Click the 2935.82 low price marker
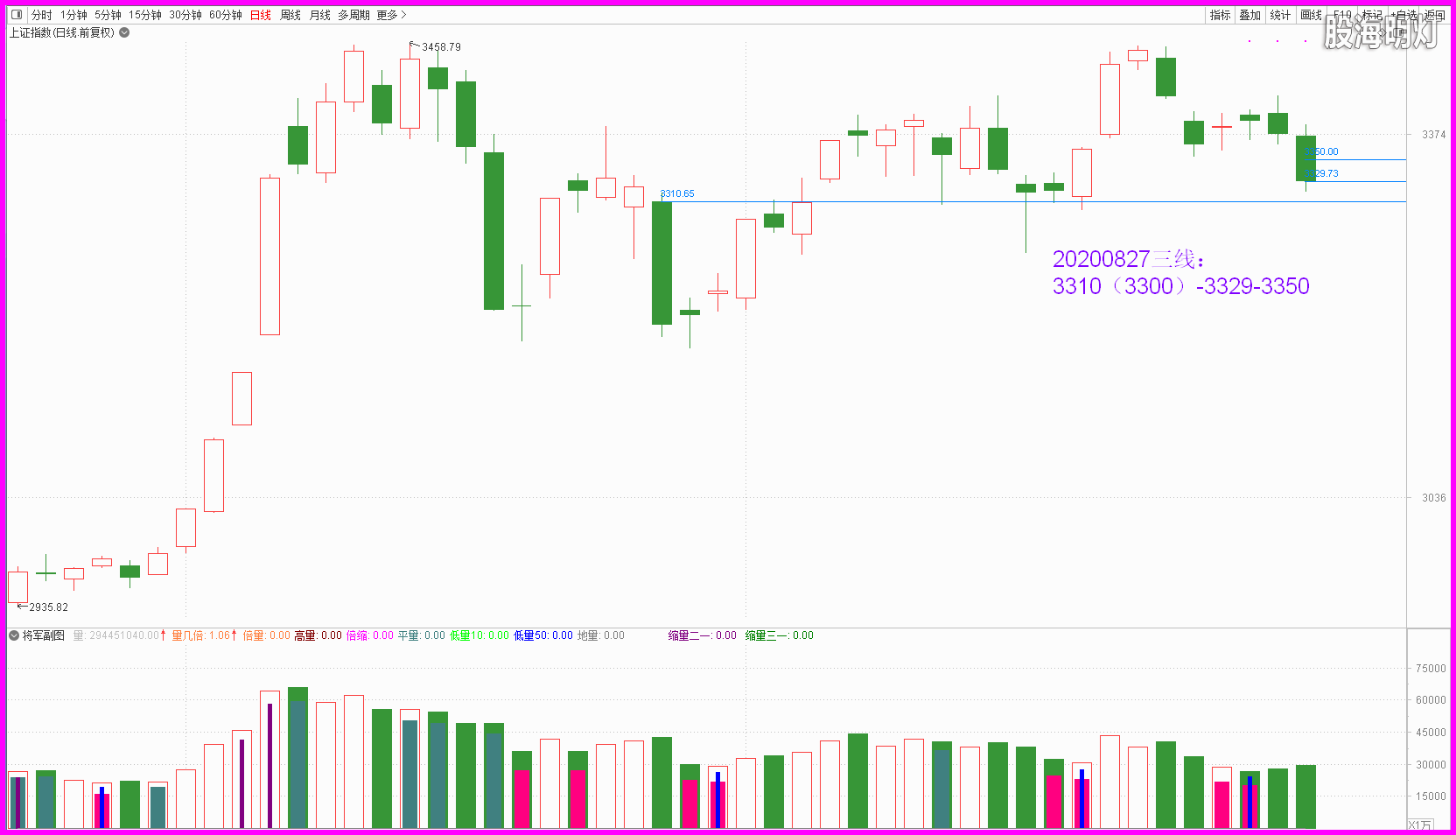The width and height of the screenshot is (1456, 835). [x=48, y=607]
